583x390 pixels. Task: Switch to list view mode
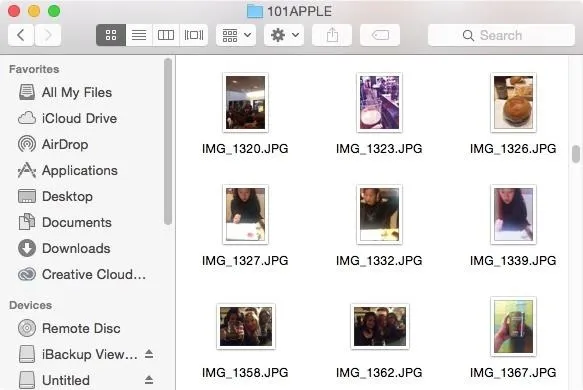139,35
